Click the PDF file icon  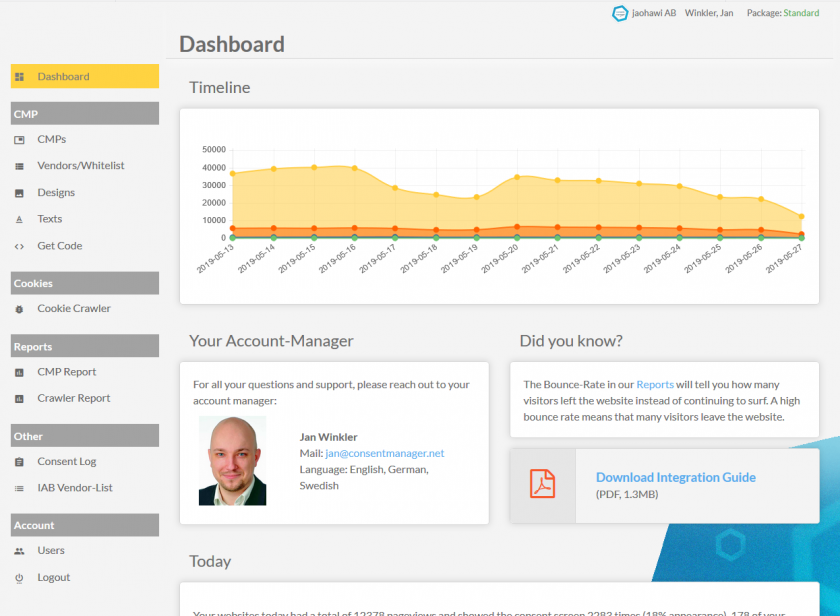tap(542, 484)
